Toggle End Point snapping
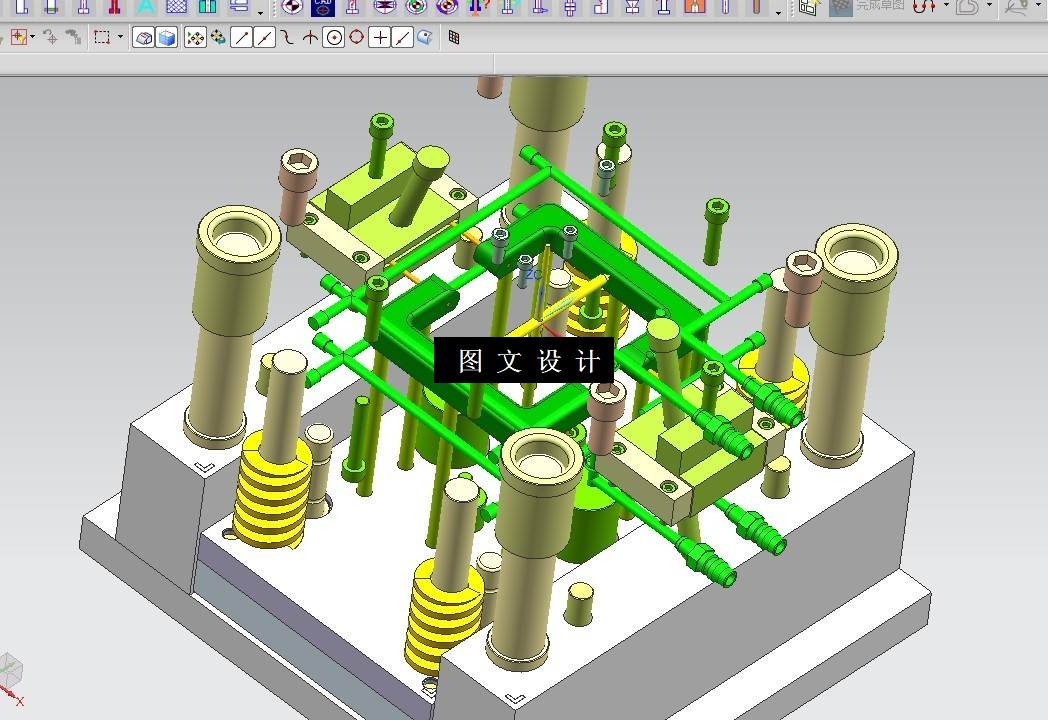Viewport: 1048px width, 720px height. (x=241, y=38)
